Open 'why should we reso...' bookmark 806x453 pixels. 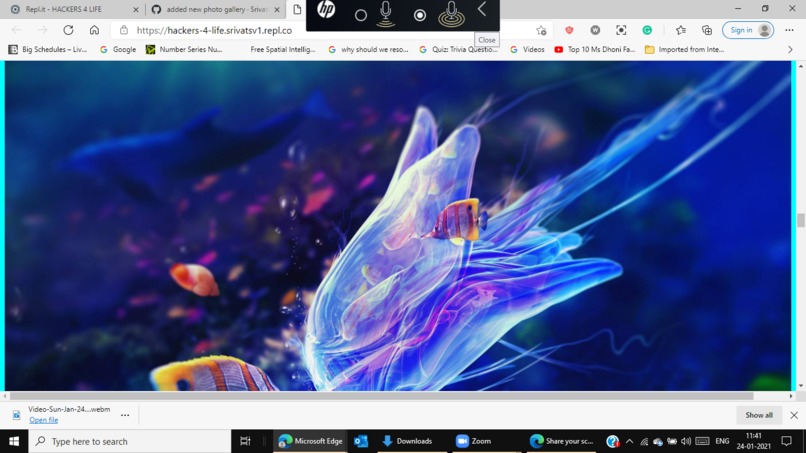tap(368, 49)
